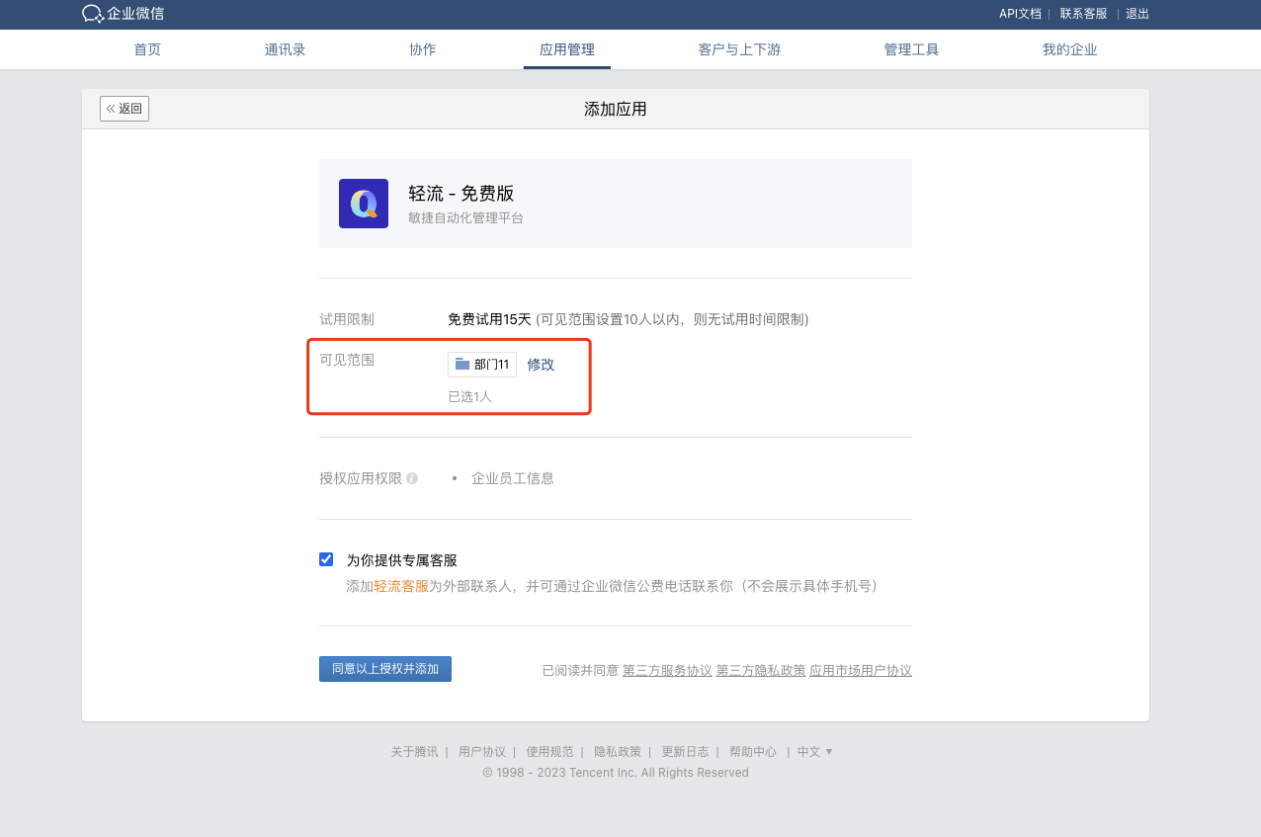Click the 轻流 app logo icon
The image size is (1261, 837).
click(363, 203)
